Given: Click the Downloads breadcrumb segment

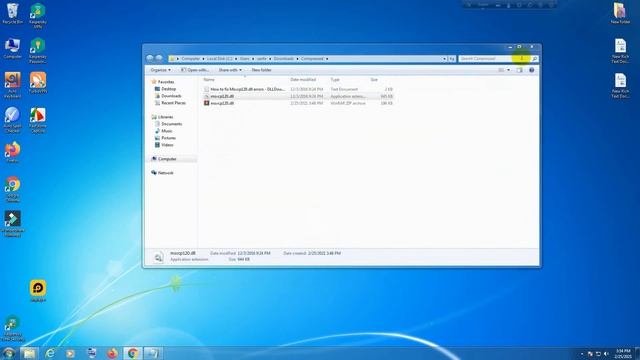Looking at the screenshot, I should (283, 59).
